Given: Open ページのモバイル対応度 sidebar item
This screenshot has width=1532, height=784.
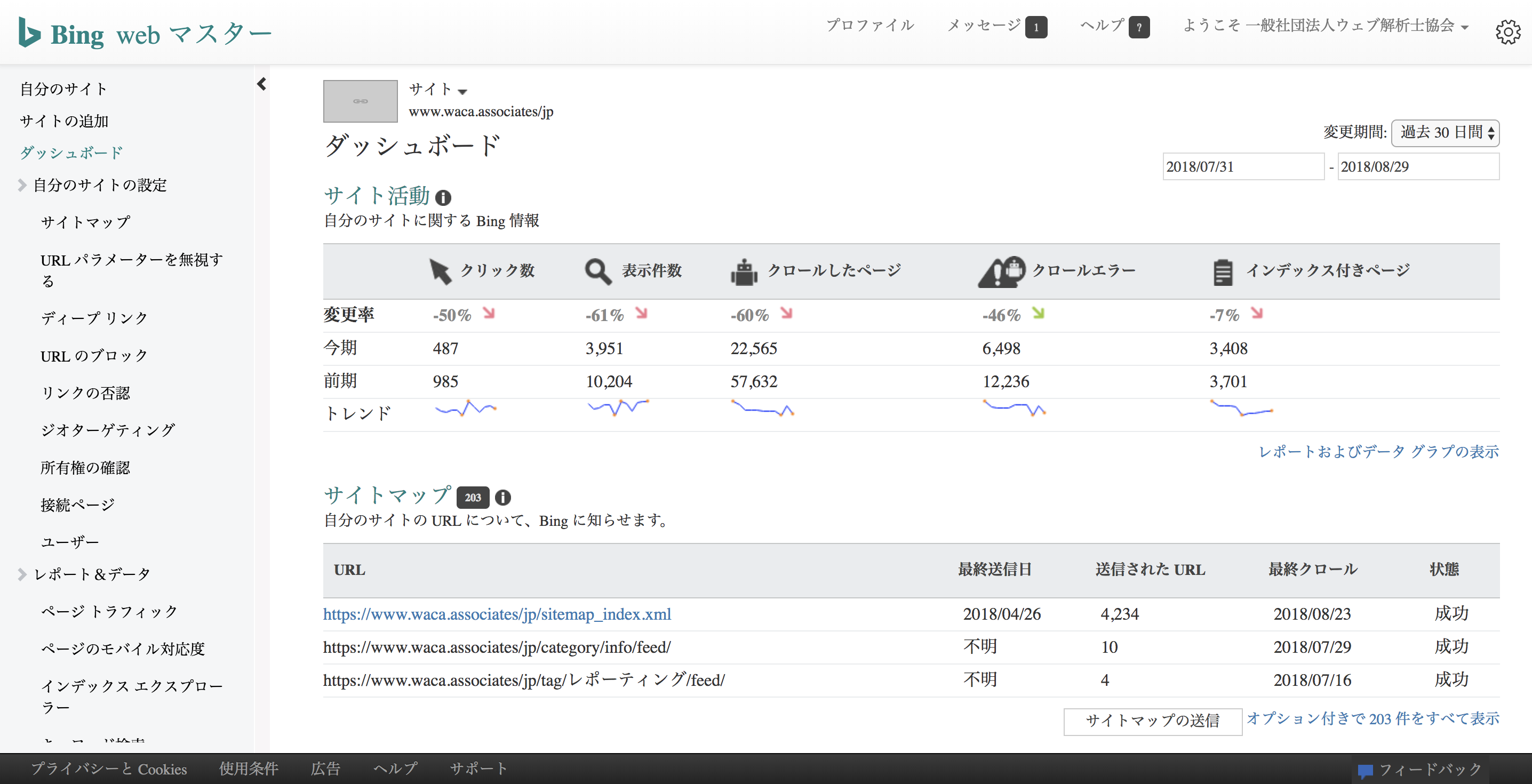Looking at the screenshot, I should (123, 649).
